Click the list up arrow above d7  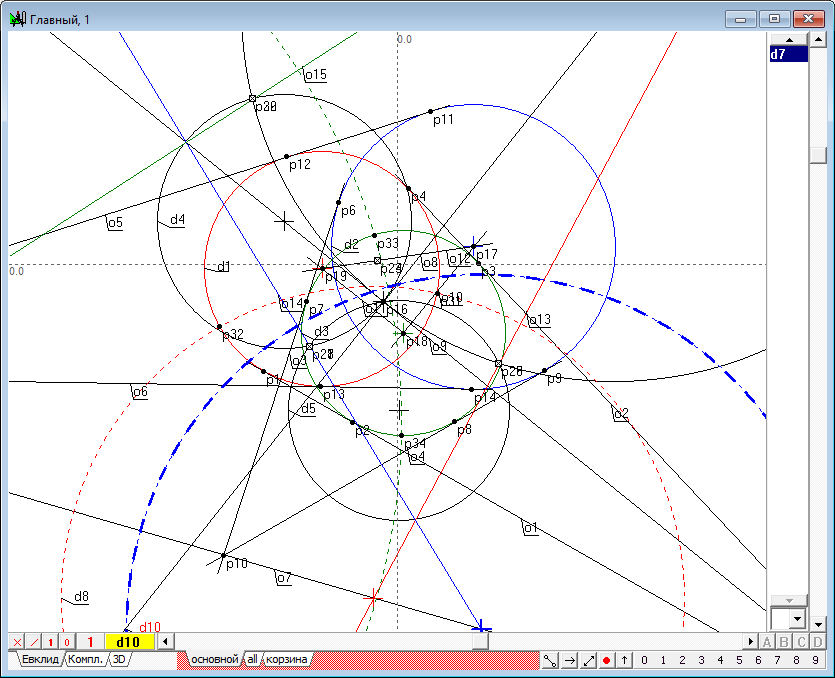click(789, 40)
